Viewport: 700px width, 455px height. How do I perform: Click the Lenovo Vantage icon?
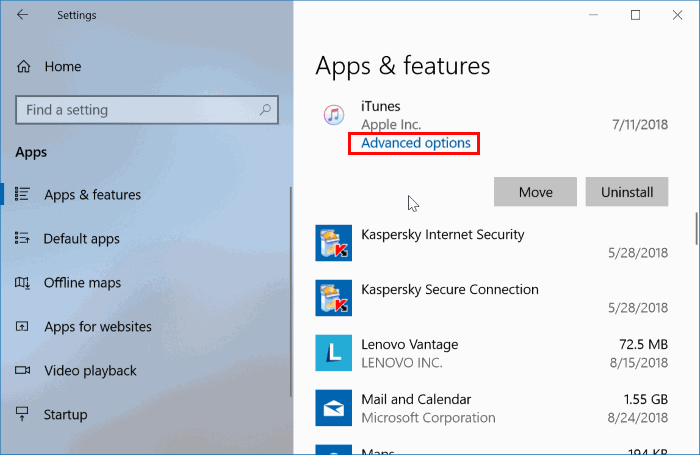pyautogui.click(x=333, y=353)
